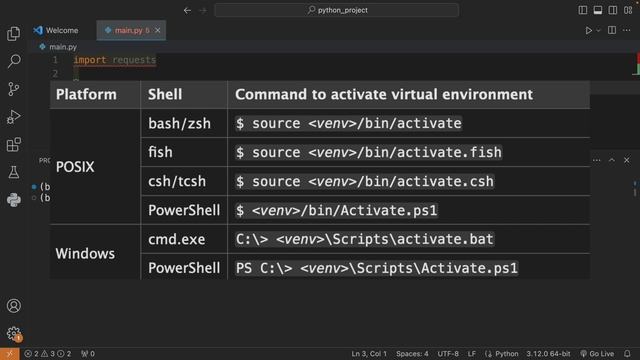Image resolution: width=640 pixels, height=360 pixels.
Task: Run the Python file with play button
Action: coord(588,30)
